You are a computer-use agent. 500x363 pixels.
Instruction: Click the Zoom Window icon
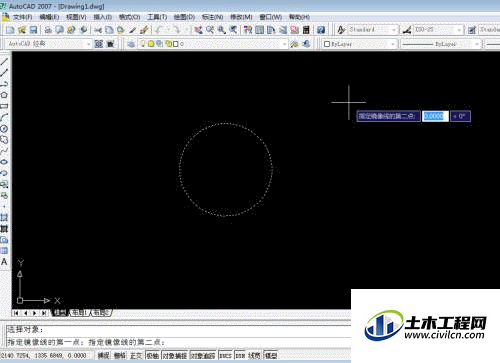point(221,30)
